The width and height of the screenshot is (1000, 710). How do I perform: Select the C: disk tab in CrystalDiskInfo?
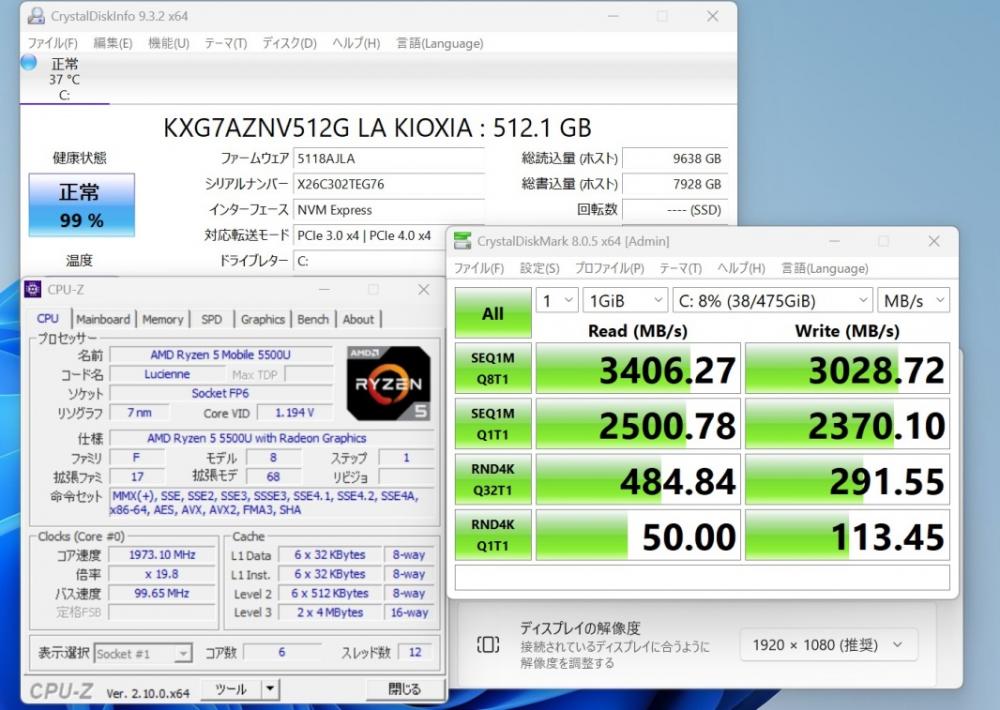pos(64,79)
